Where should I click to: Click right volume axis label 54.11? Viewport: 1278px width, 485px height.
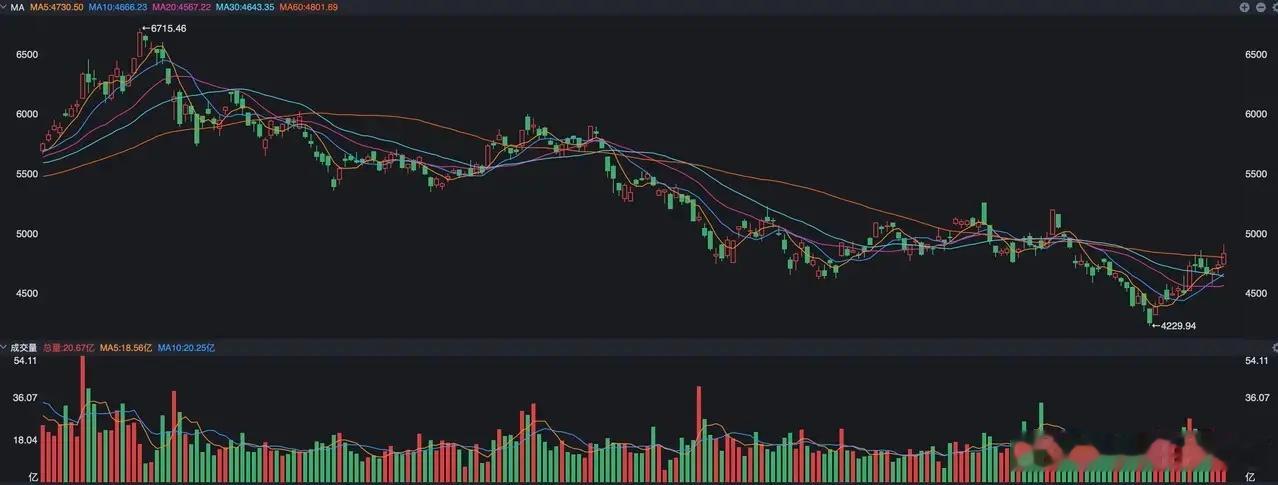[1256, 361]
